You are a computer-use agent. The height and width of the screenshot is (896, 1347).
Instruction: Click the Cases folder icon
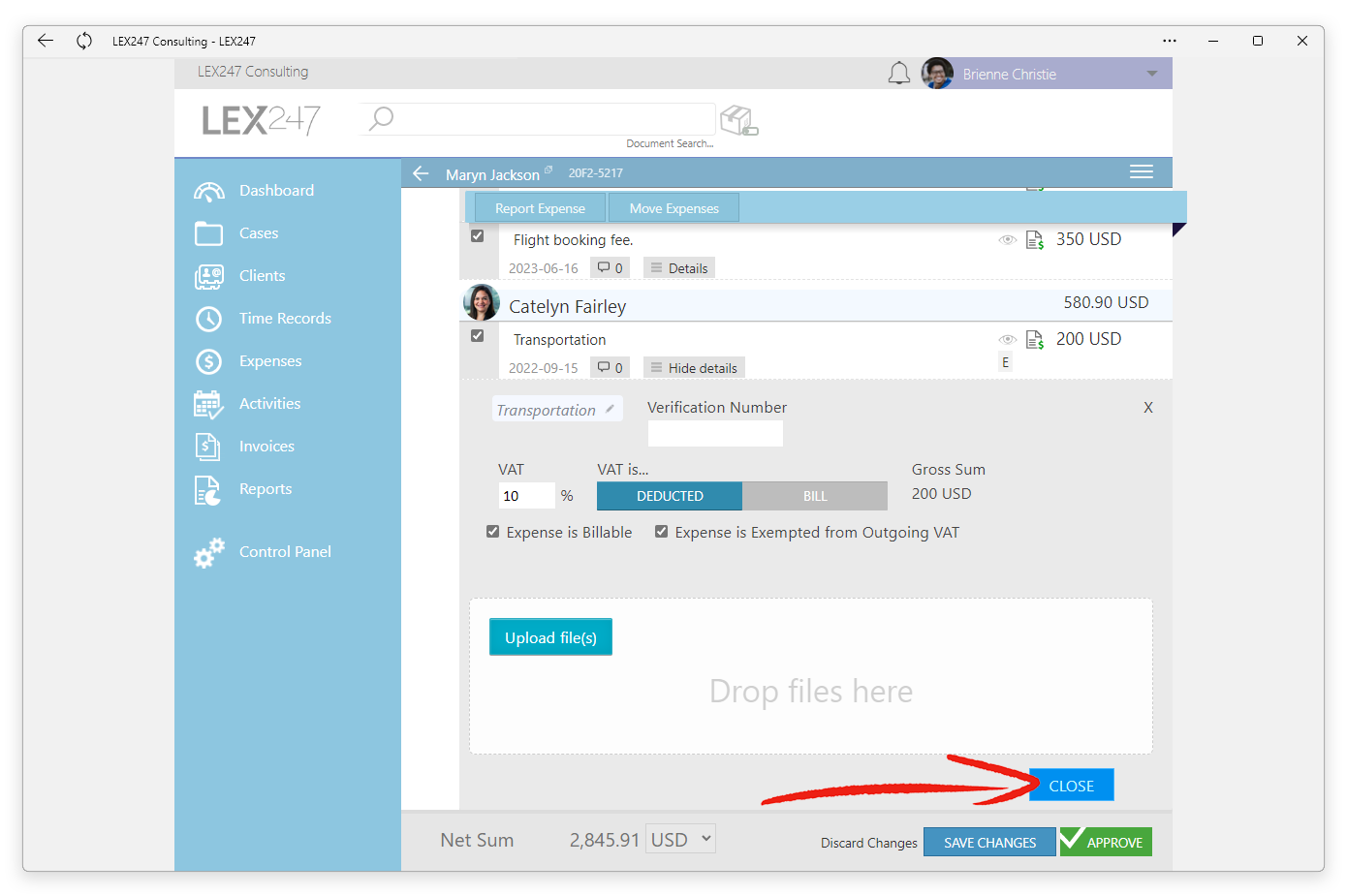pos(208,233)
